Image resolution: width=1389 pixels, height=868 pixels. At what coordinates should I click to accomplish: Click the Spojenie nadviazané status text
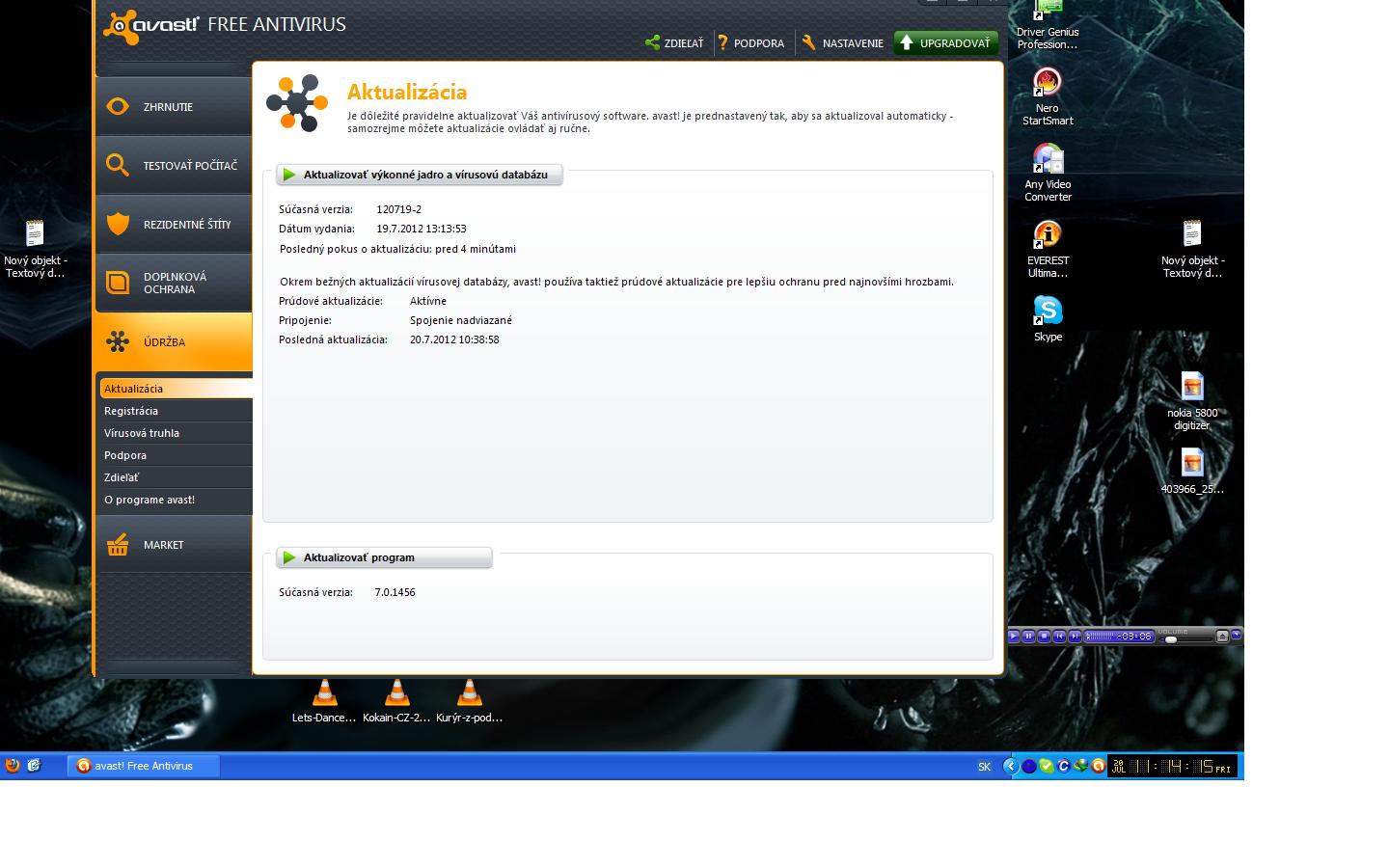click(461, 320)
